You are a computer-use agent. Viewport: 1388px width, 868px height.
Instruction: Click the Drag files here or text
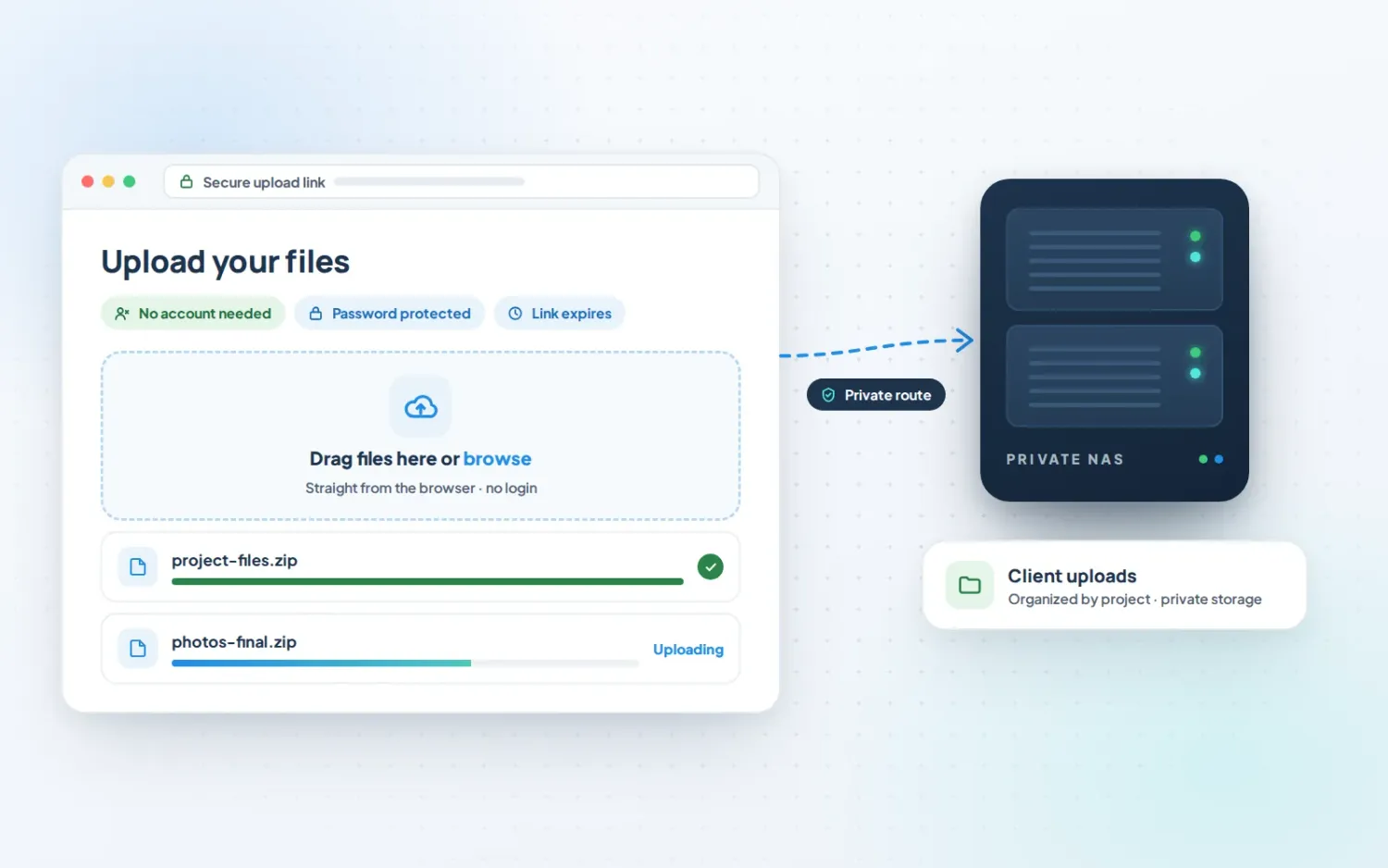[x=384, y=459]
